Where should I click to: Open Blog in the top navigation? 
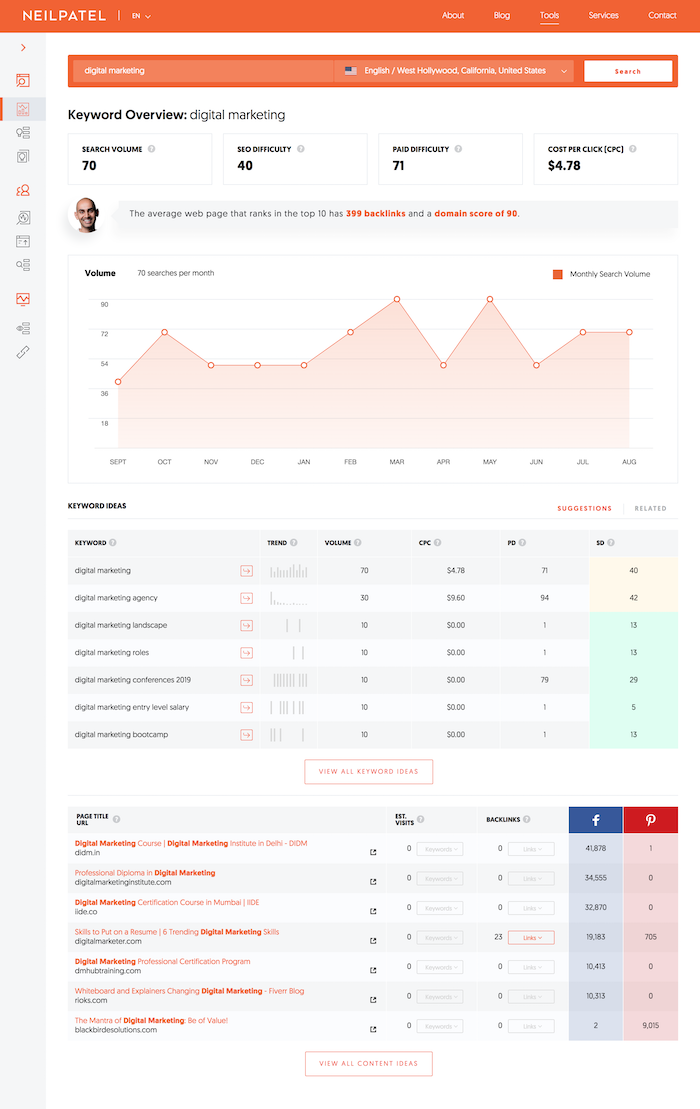501,16
